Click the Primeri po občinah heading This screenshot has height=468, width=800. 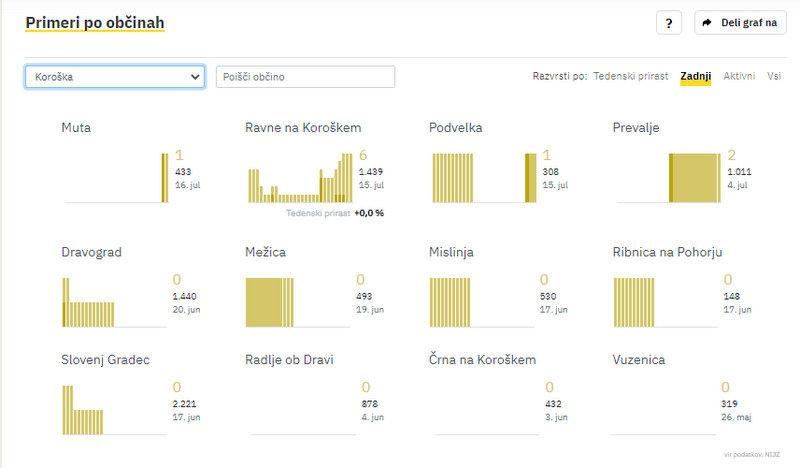tap(95, 22)
